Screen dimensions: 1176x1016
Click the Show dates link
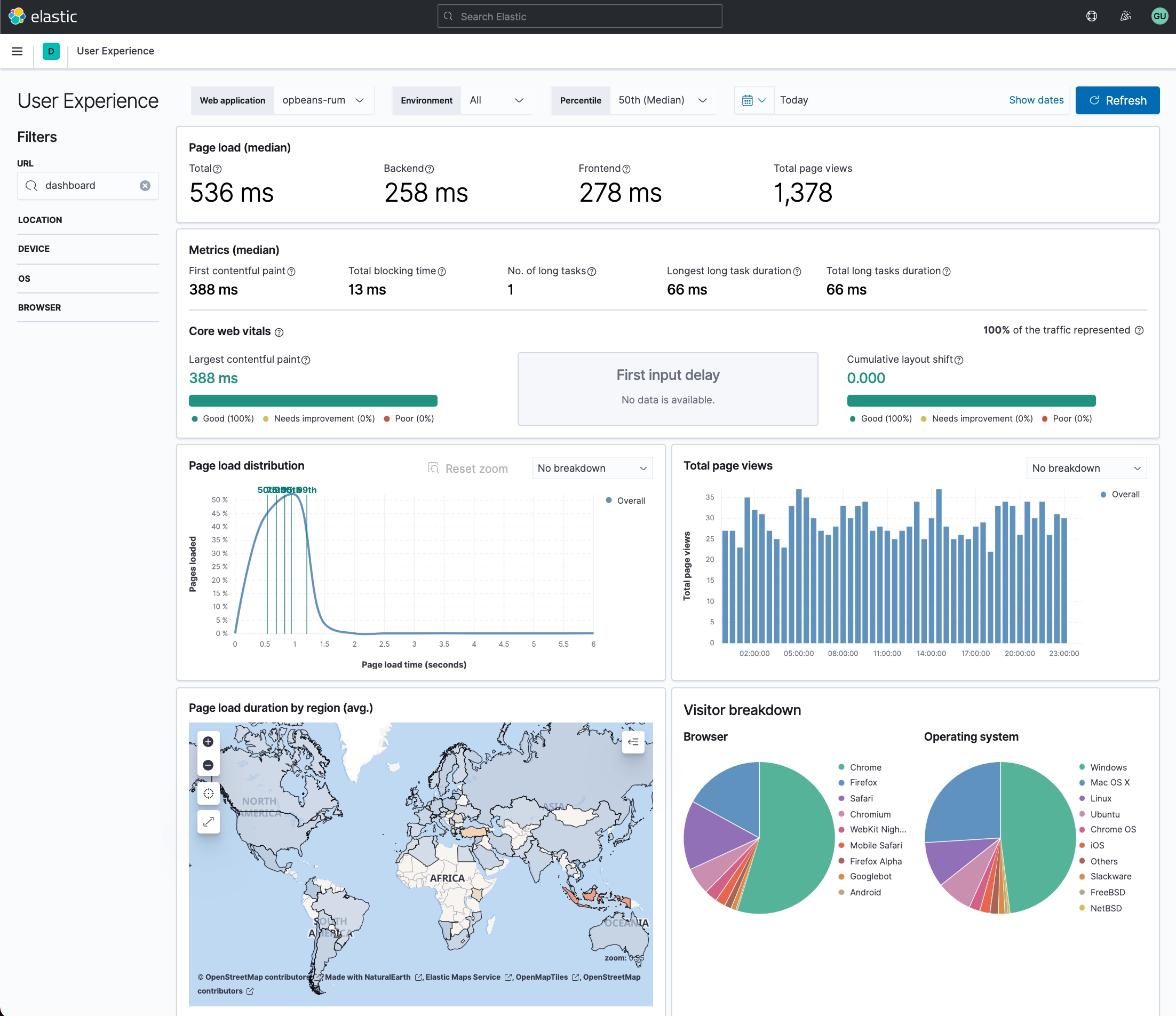click(1036, 100)
